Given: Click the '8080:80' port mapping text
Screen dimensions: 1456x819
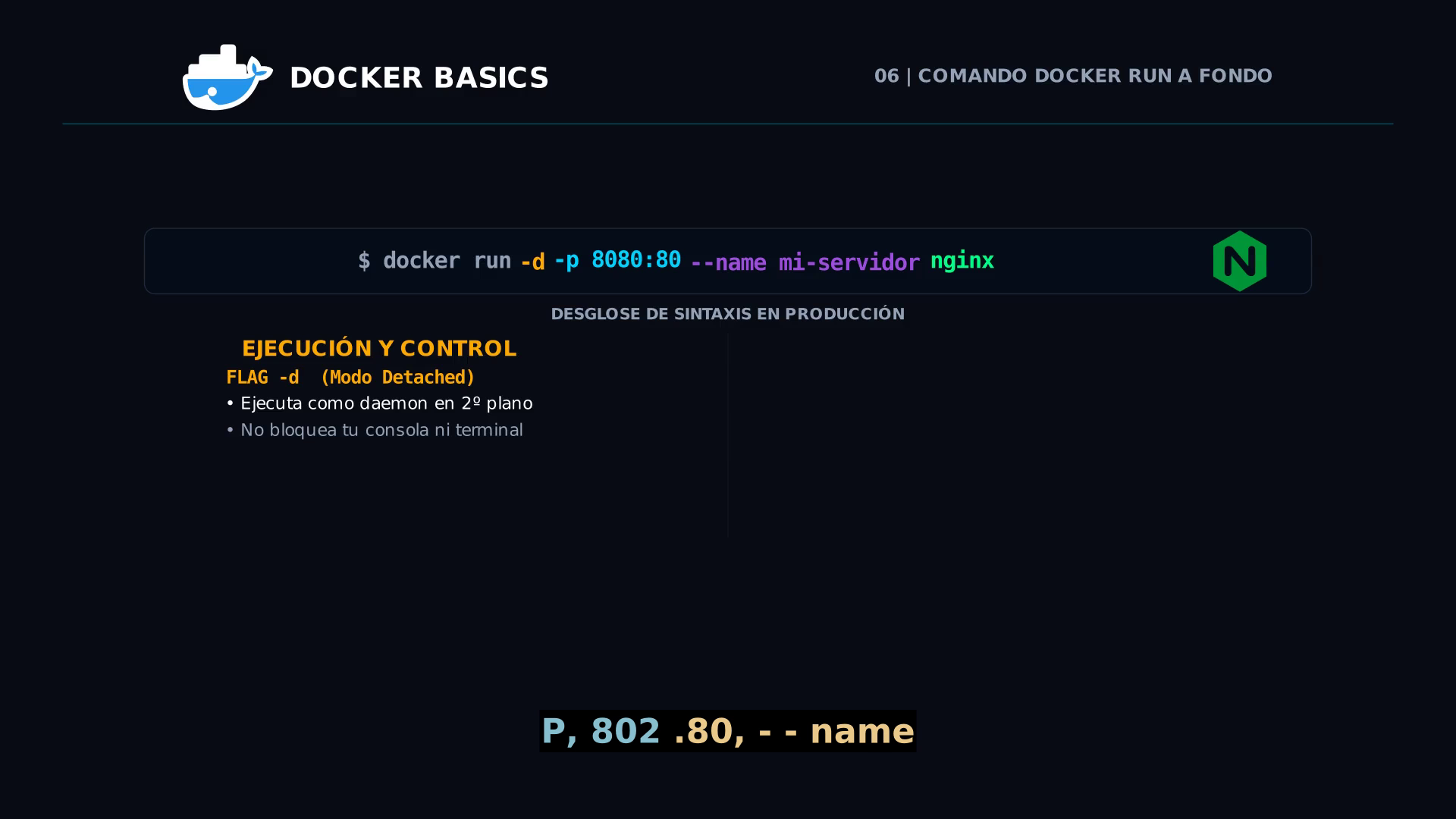Looking at the screenshot, I should [636, 259].
